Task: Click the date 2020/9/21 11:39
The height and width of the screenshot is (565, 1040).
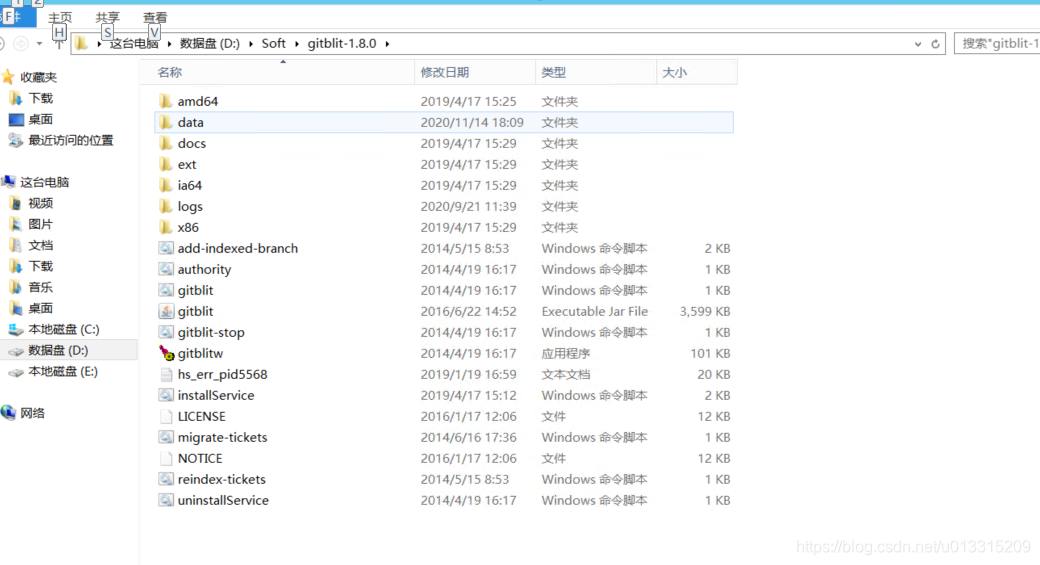Action: [468, 206]
